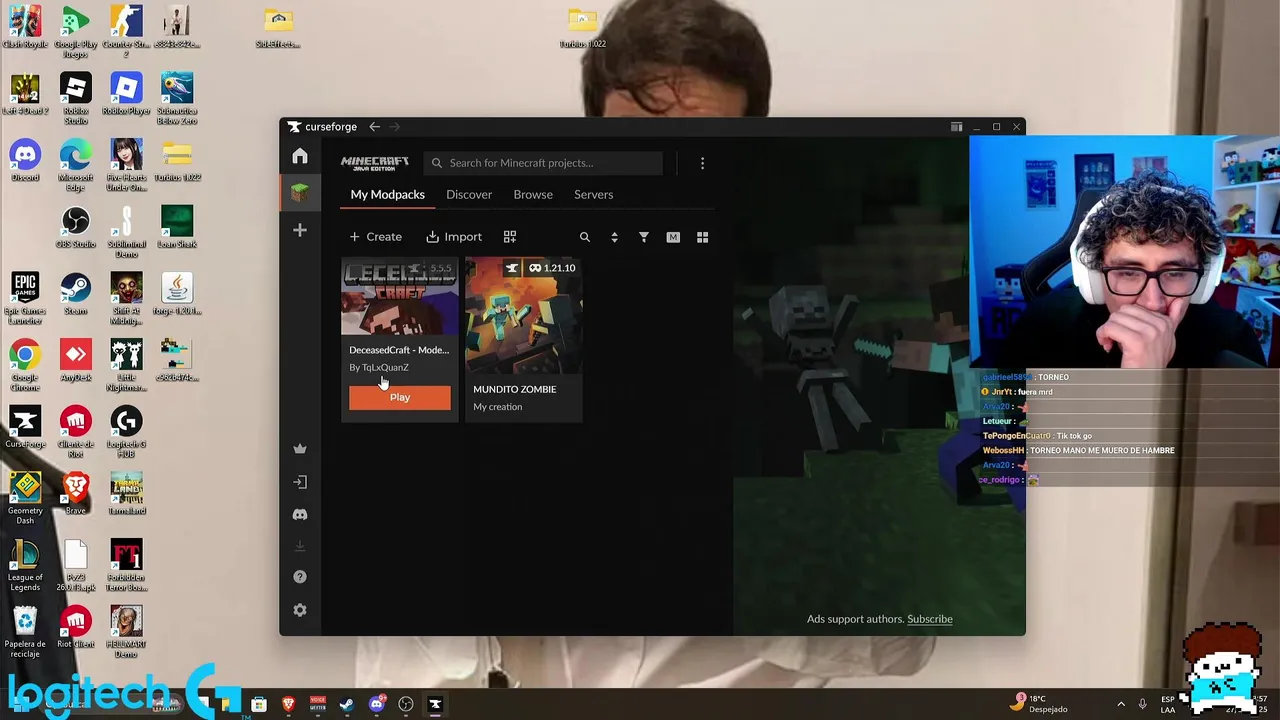Screen dimensions: 1280x720
Task: Open Discord from the Windows taskbar
Action: point(376,704)
